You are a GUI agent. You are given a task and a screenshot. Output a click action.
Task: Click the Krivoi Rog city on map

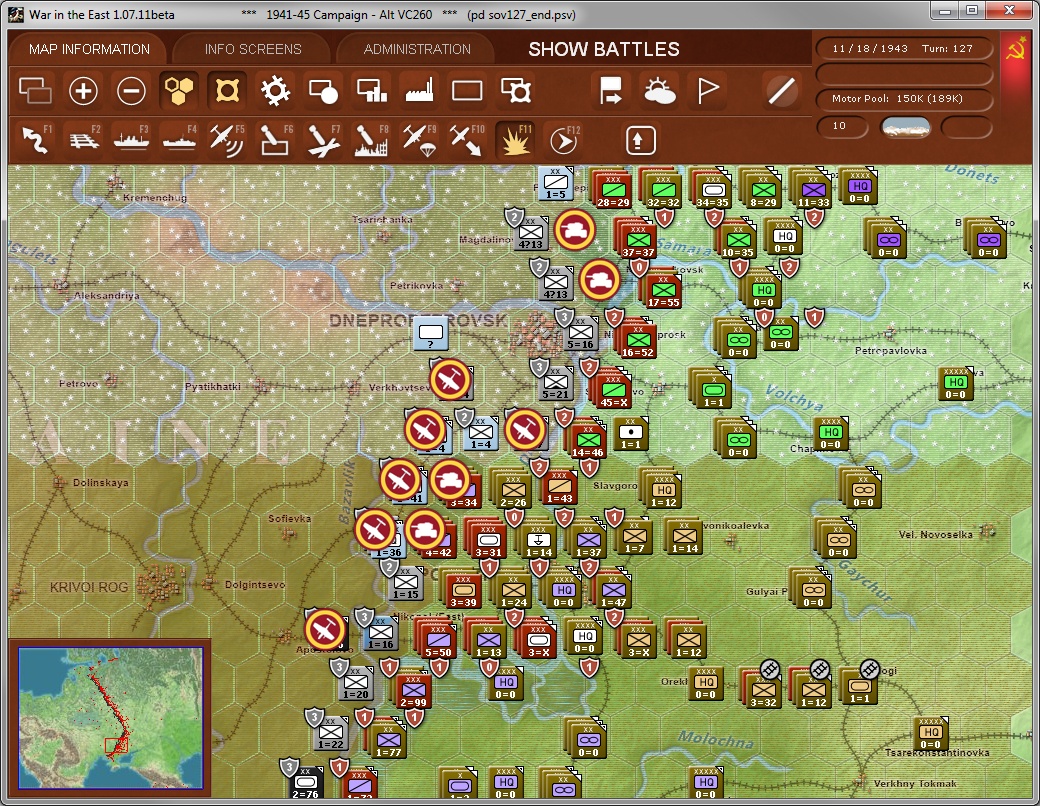[x=157, y=585]
